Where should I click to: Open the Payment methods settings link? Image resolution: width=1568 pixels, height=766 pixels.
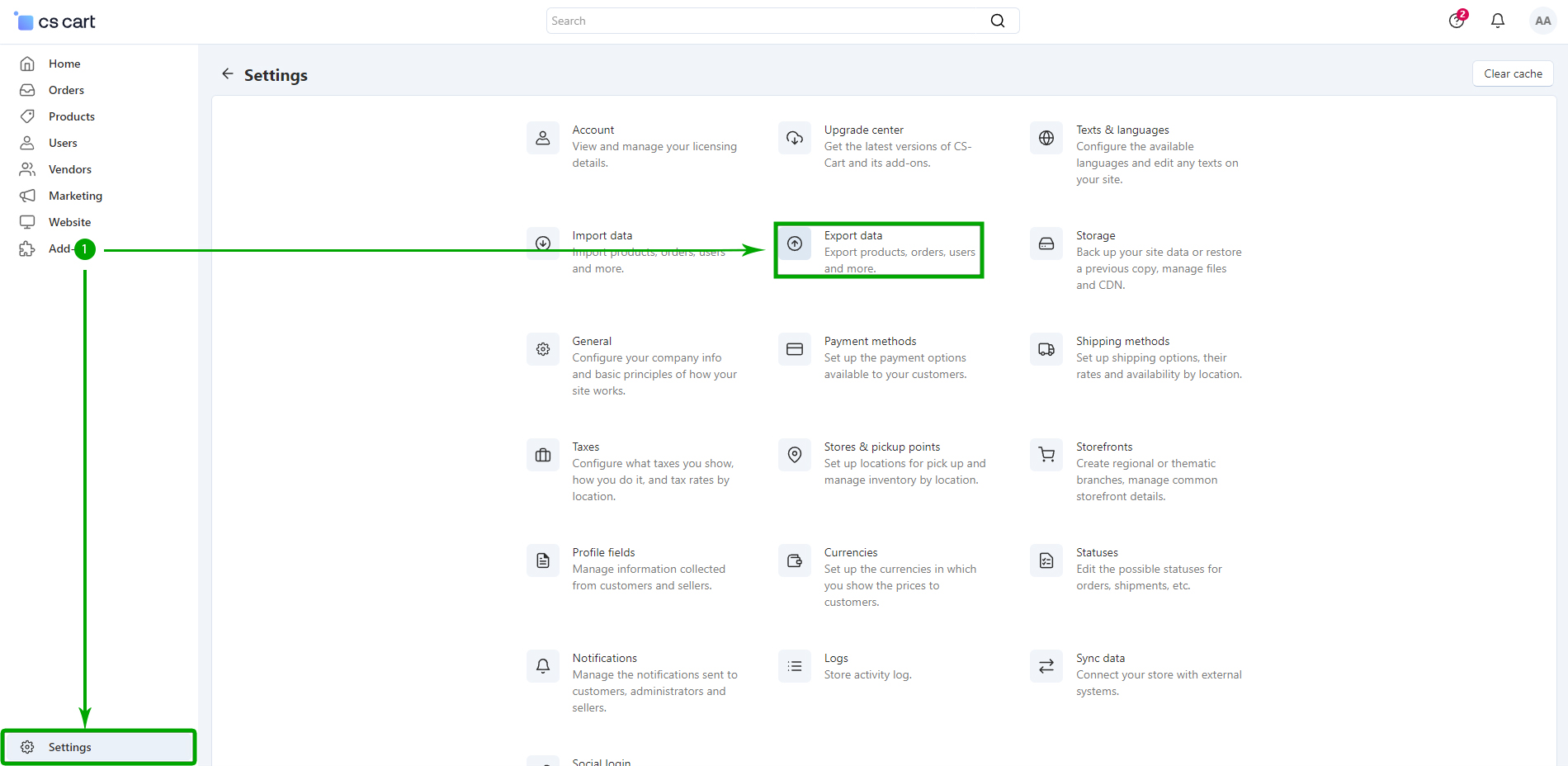point(870,341)
